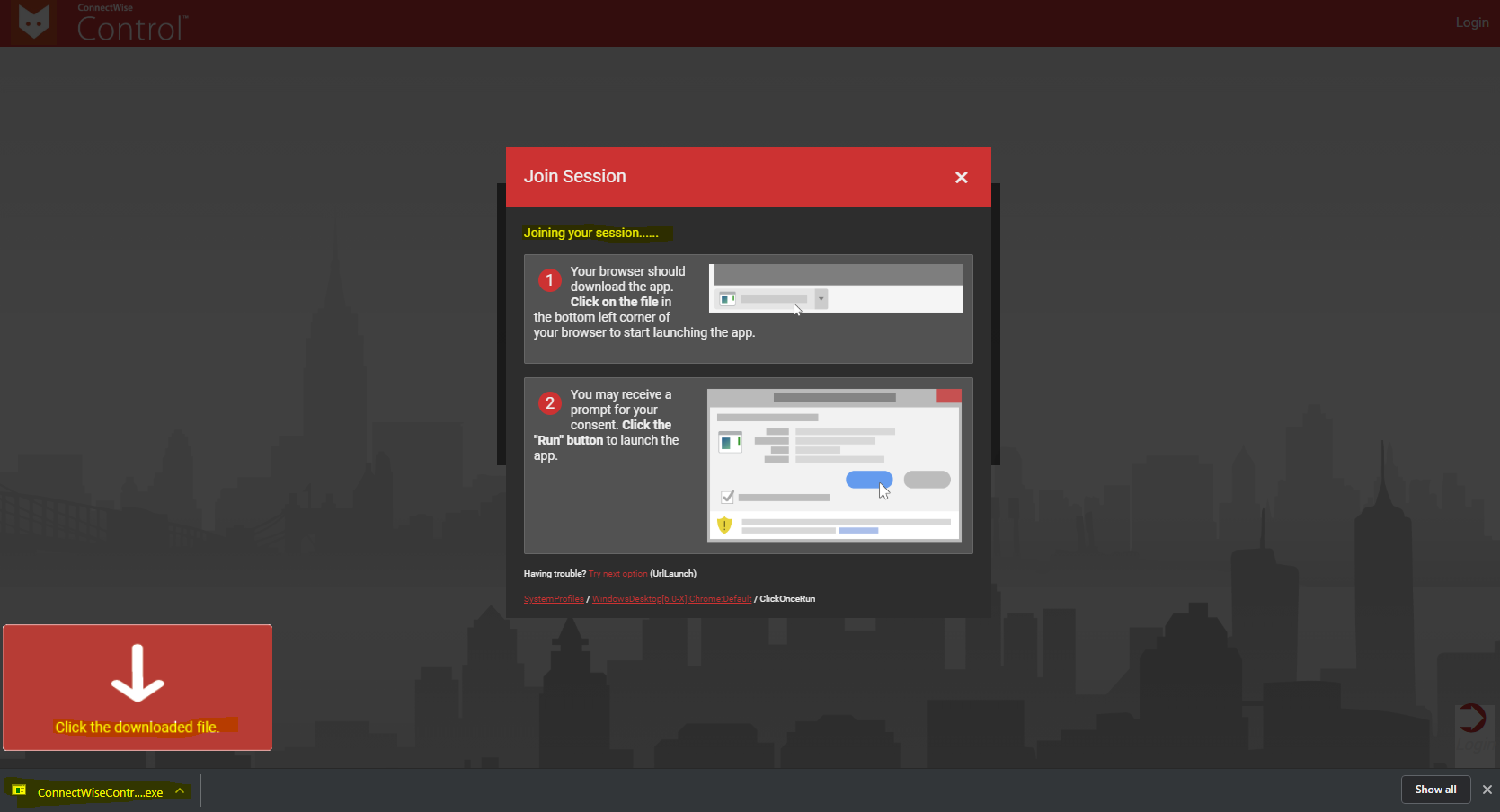
Task: Open the SystemProfiles link
Action: coord(554,599)
